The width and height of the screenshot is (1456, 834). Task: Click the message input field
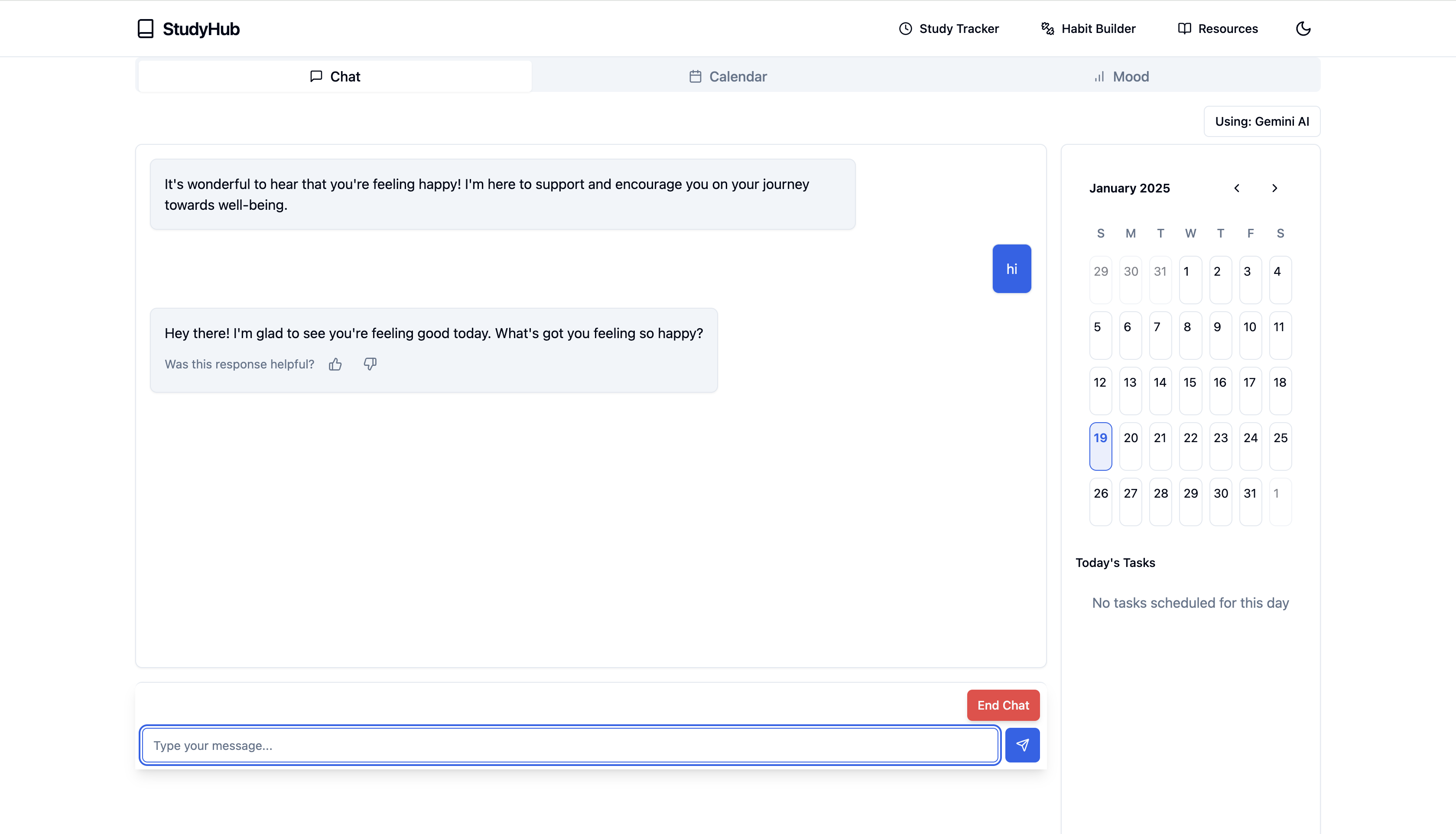pos(570,745)
